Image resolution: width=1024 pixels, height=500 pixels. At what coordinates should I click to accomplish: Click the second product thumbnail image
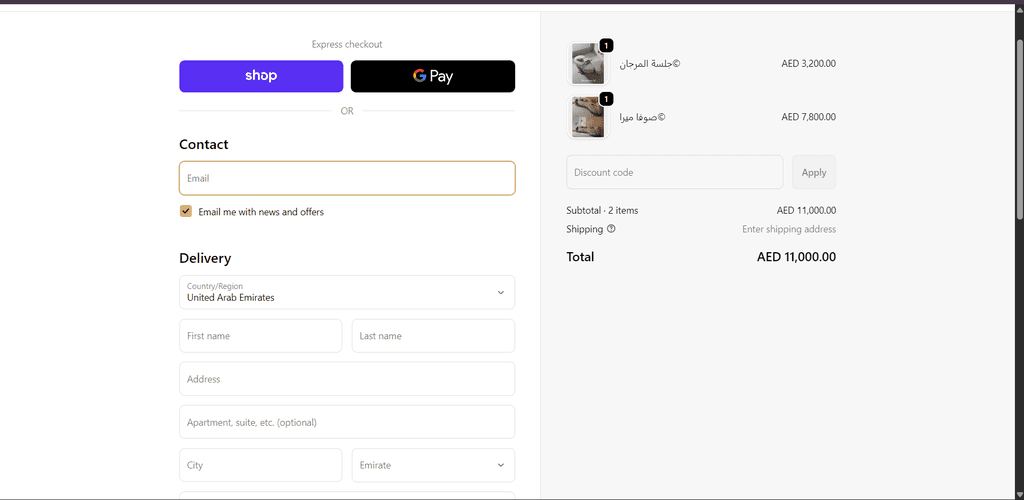click(x=587, y=117)
